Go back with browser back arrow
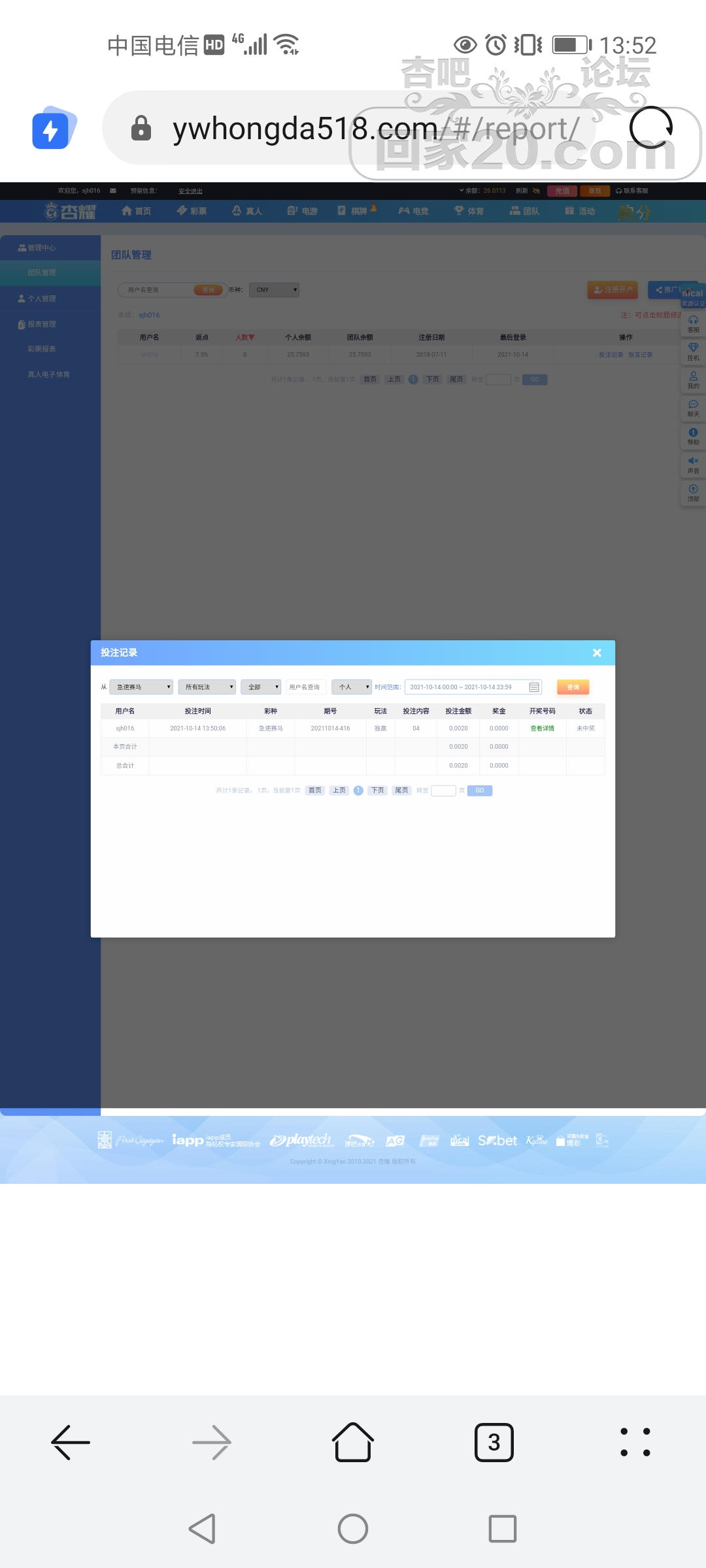Viewport: 706px width, 1568px height. coord(71,1441)
